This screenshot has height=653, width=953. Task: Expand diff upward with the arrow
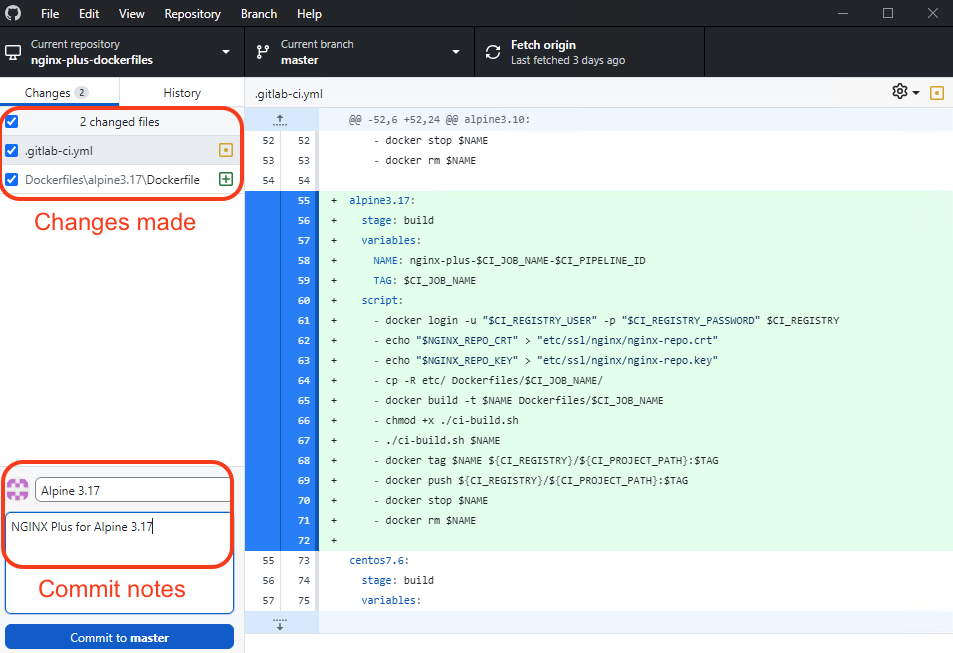click(x=280, y=119)
